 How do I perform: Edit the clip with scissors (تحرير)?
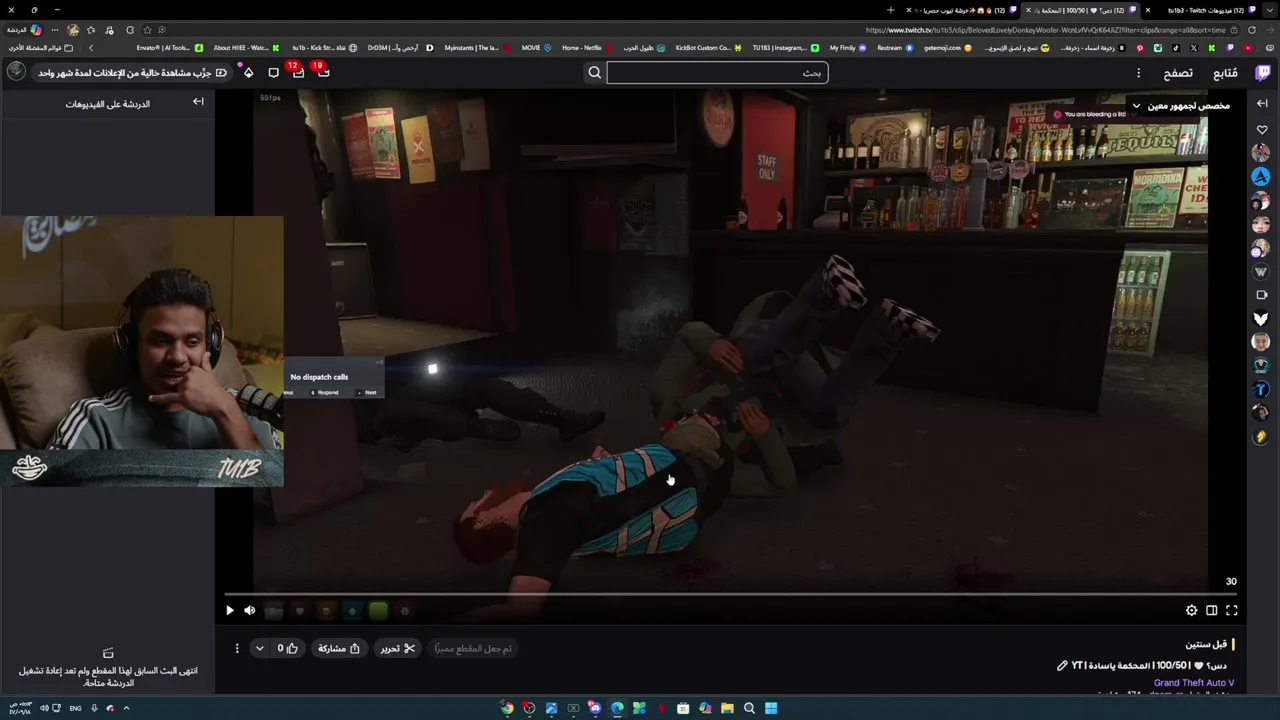coord(397,648)
